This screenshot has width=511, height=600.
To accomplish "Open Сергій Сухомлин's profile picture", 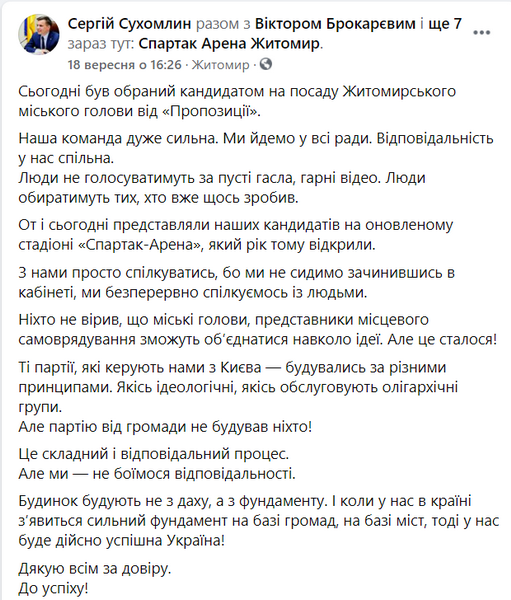I will (39, 35).
